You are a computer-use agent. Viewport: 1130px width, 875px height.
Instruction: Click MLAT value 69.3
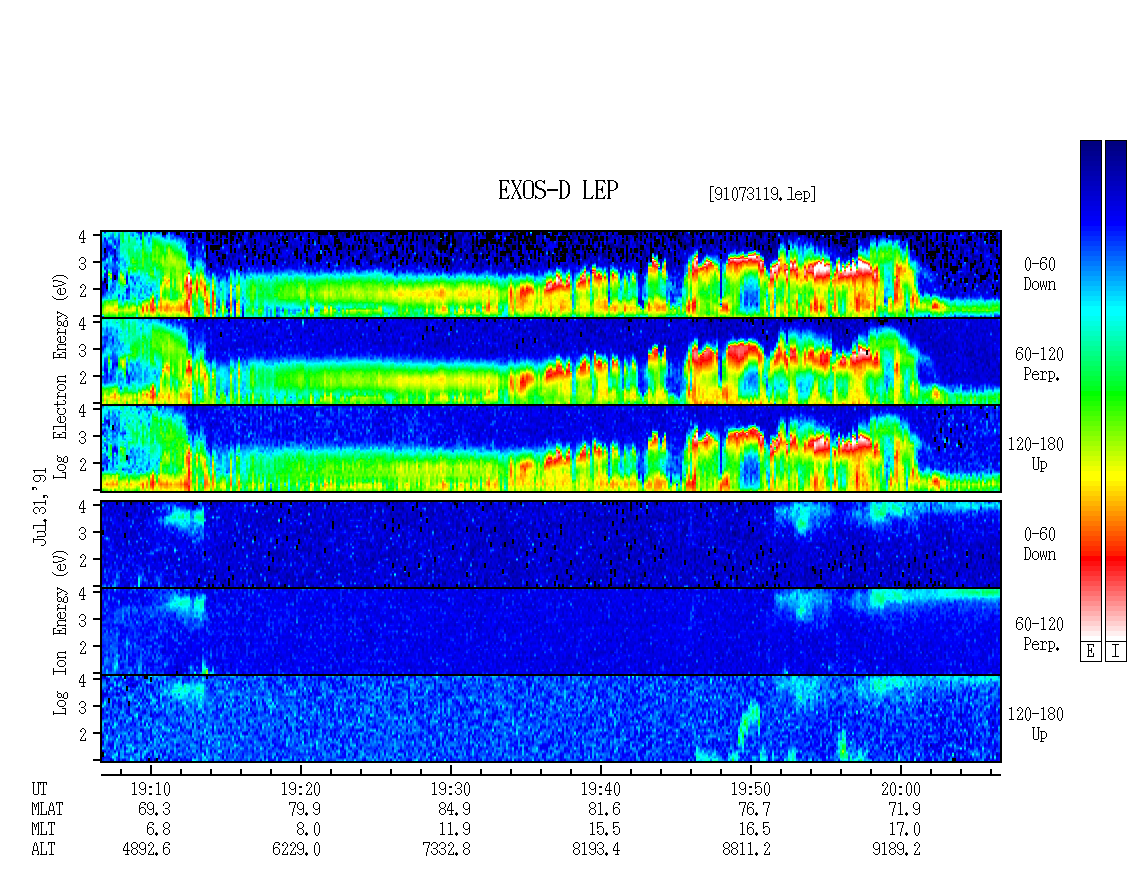(x=154, y=809)
